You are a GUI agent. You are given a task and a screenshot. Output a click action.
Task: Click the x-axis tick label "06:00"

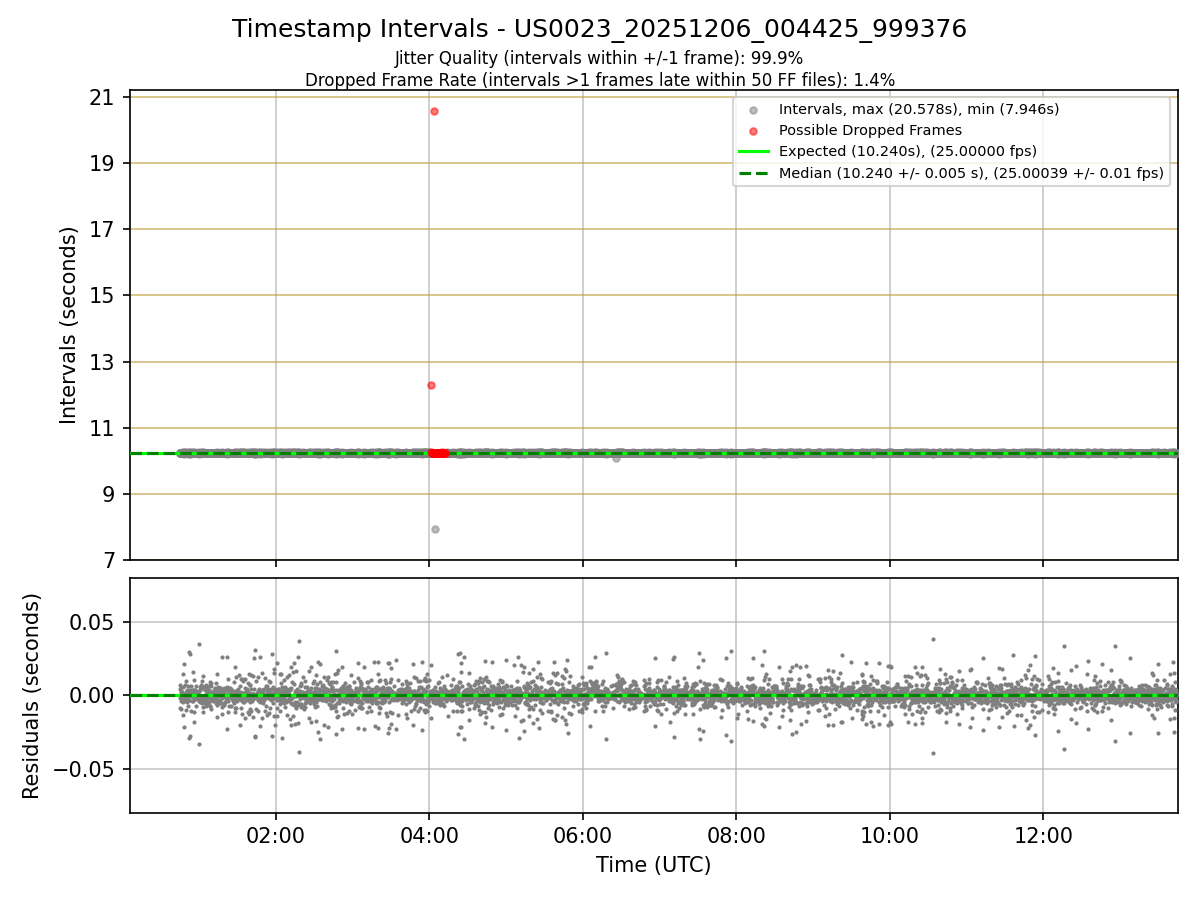pos(583,835)
